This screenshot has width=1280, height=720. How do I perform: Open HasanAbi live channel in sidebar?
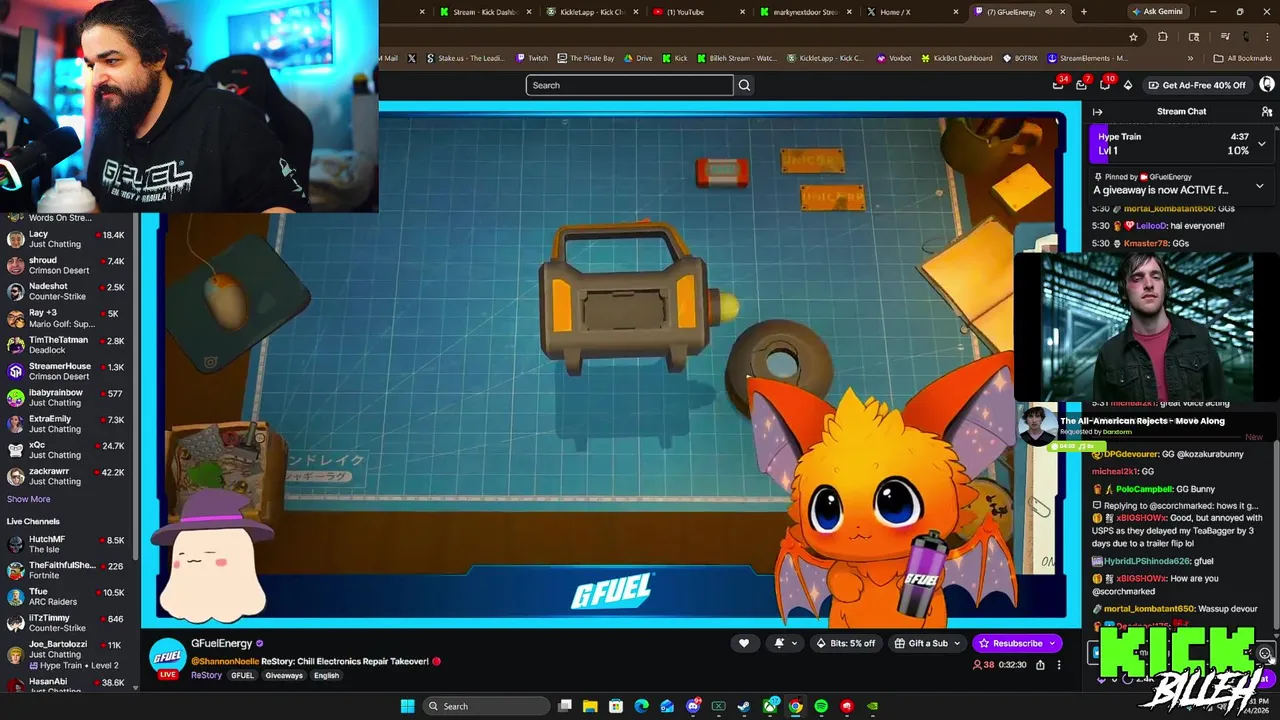[66, 685]
